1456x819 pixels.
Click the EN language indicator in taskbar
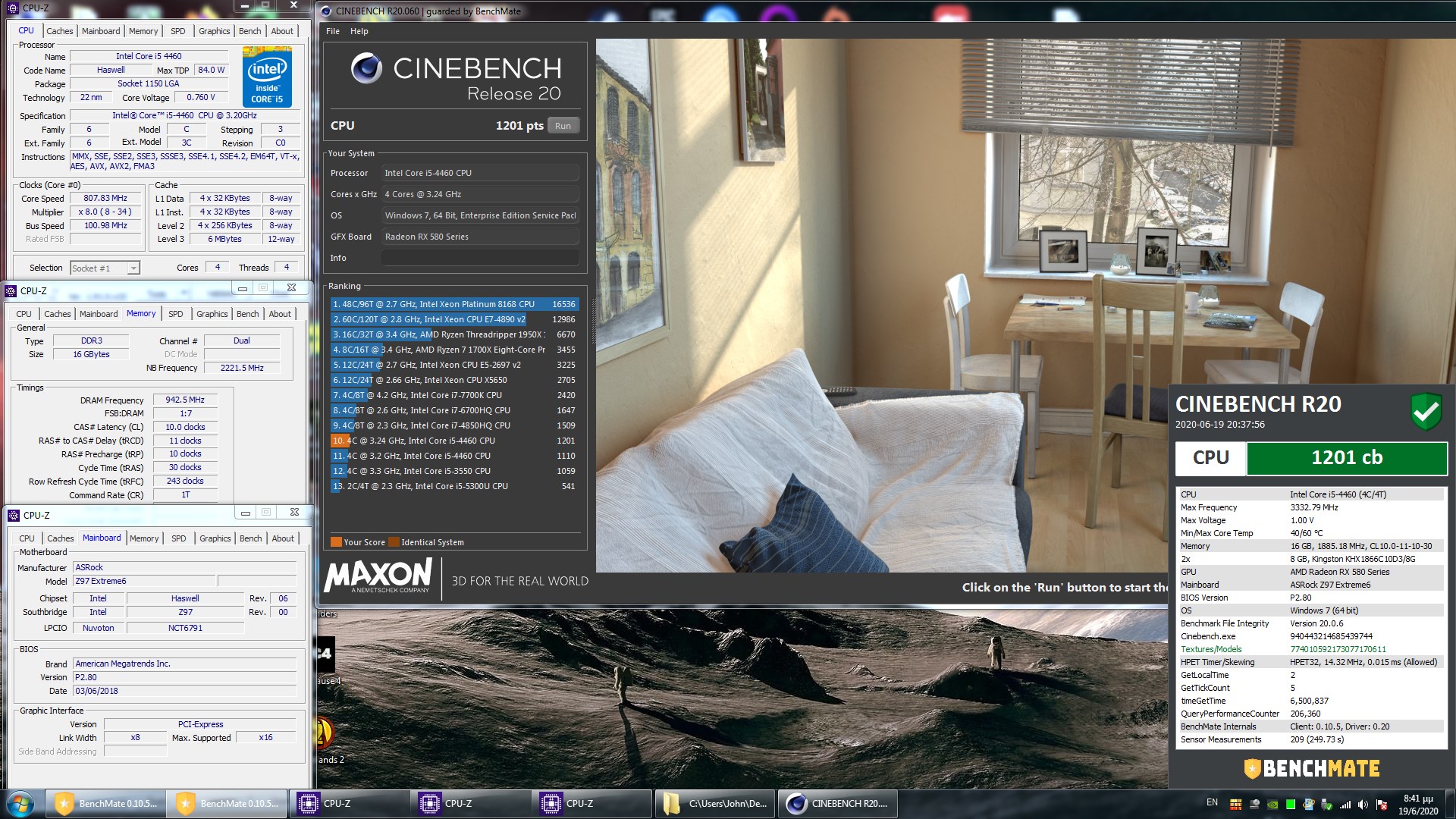[1212, 802]
